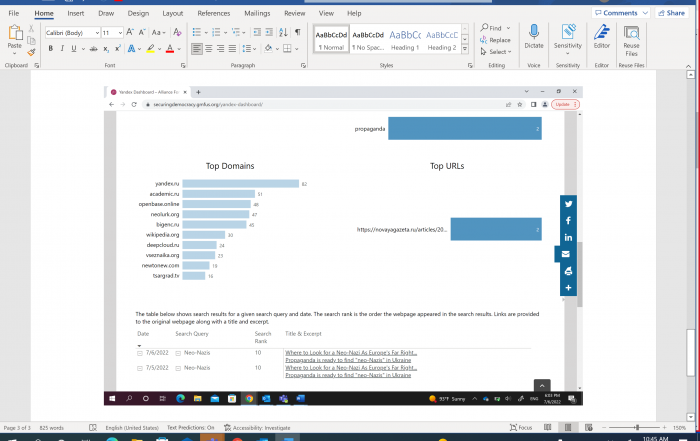Start Dictate microphone
Screen dimensions: 700x441
534,37
